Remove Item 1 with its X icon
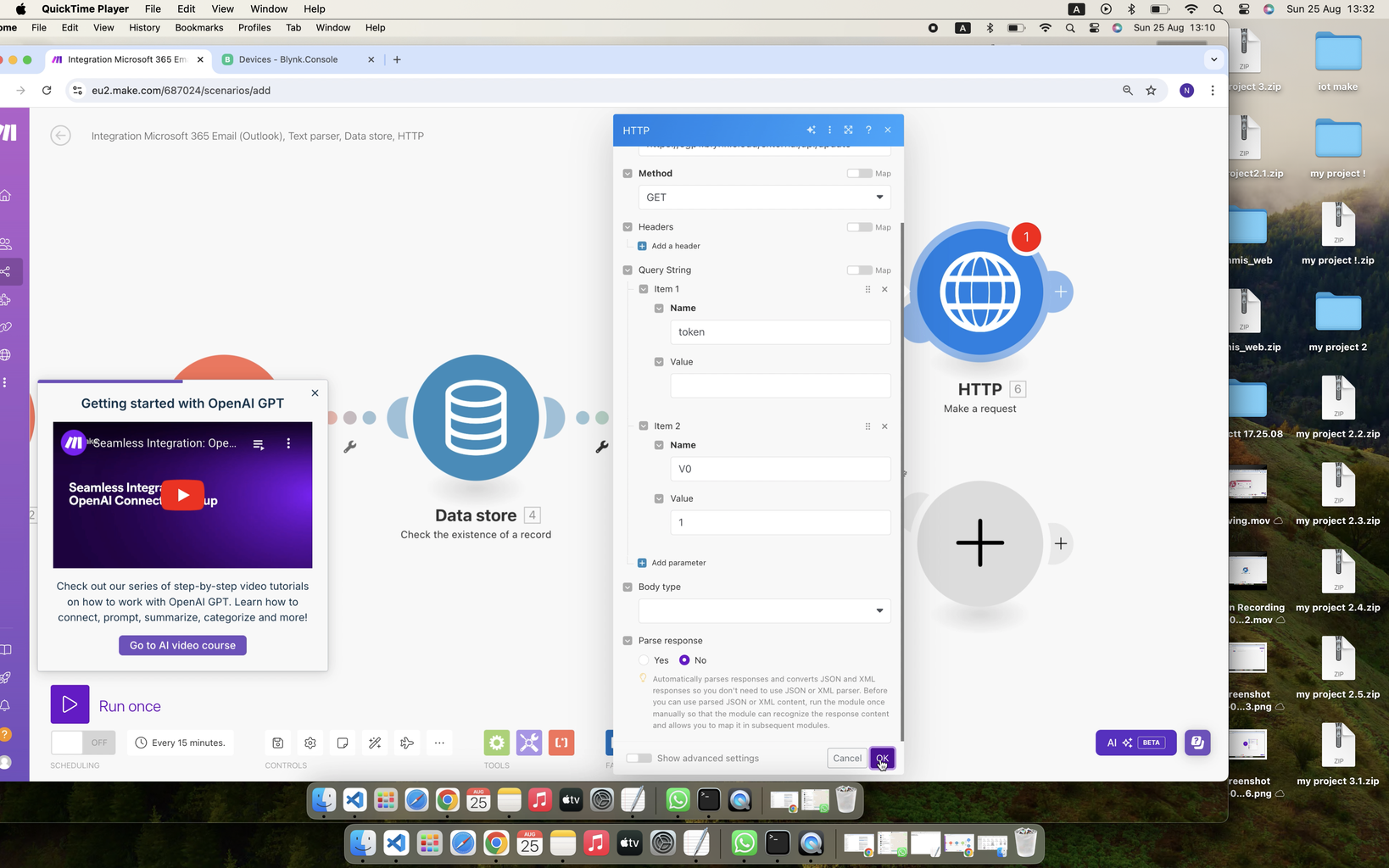1389x868 pixels. (884, 289)
